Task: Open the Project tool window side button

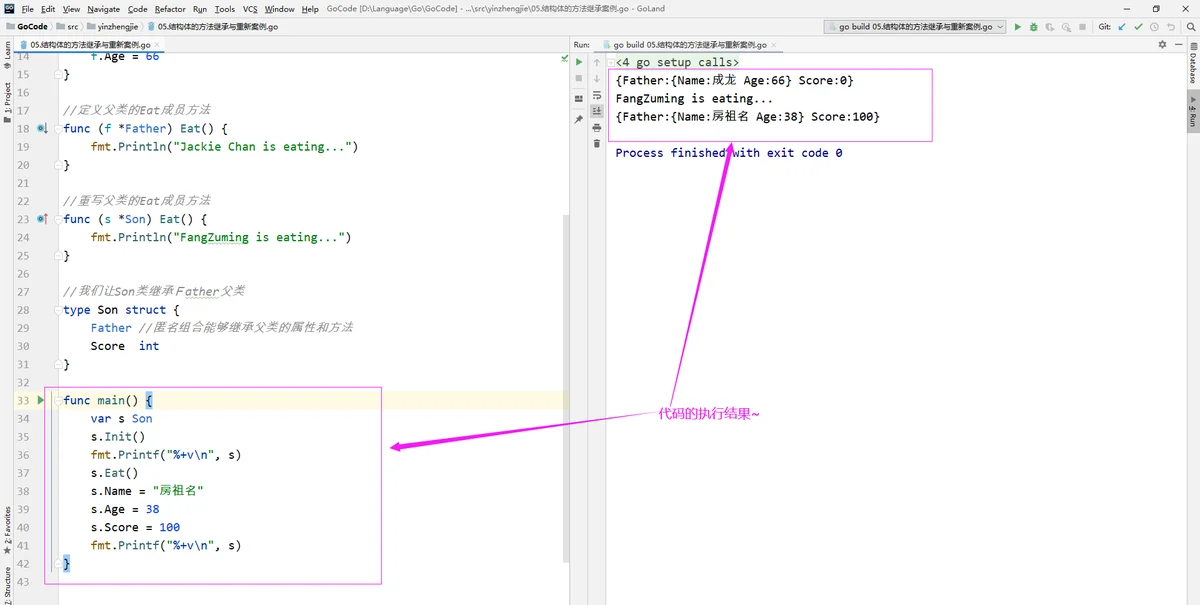Action: [7, 98]
